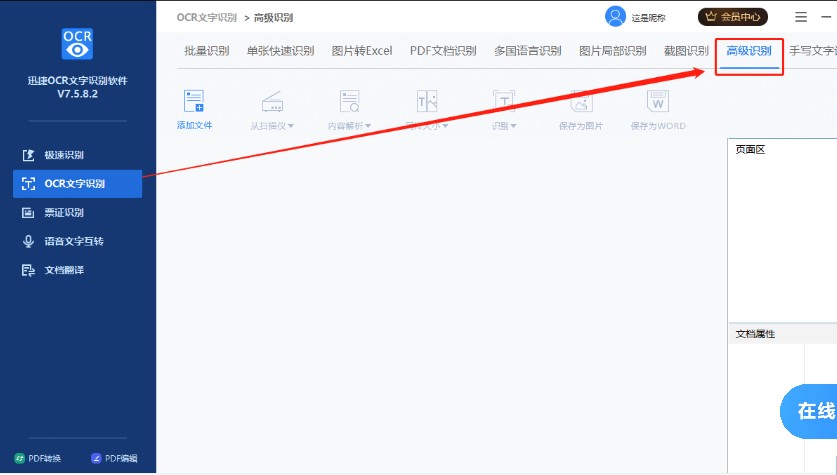
Task: Click the 页面区 panel label
Action: [x=750, y=149]
